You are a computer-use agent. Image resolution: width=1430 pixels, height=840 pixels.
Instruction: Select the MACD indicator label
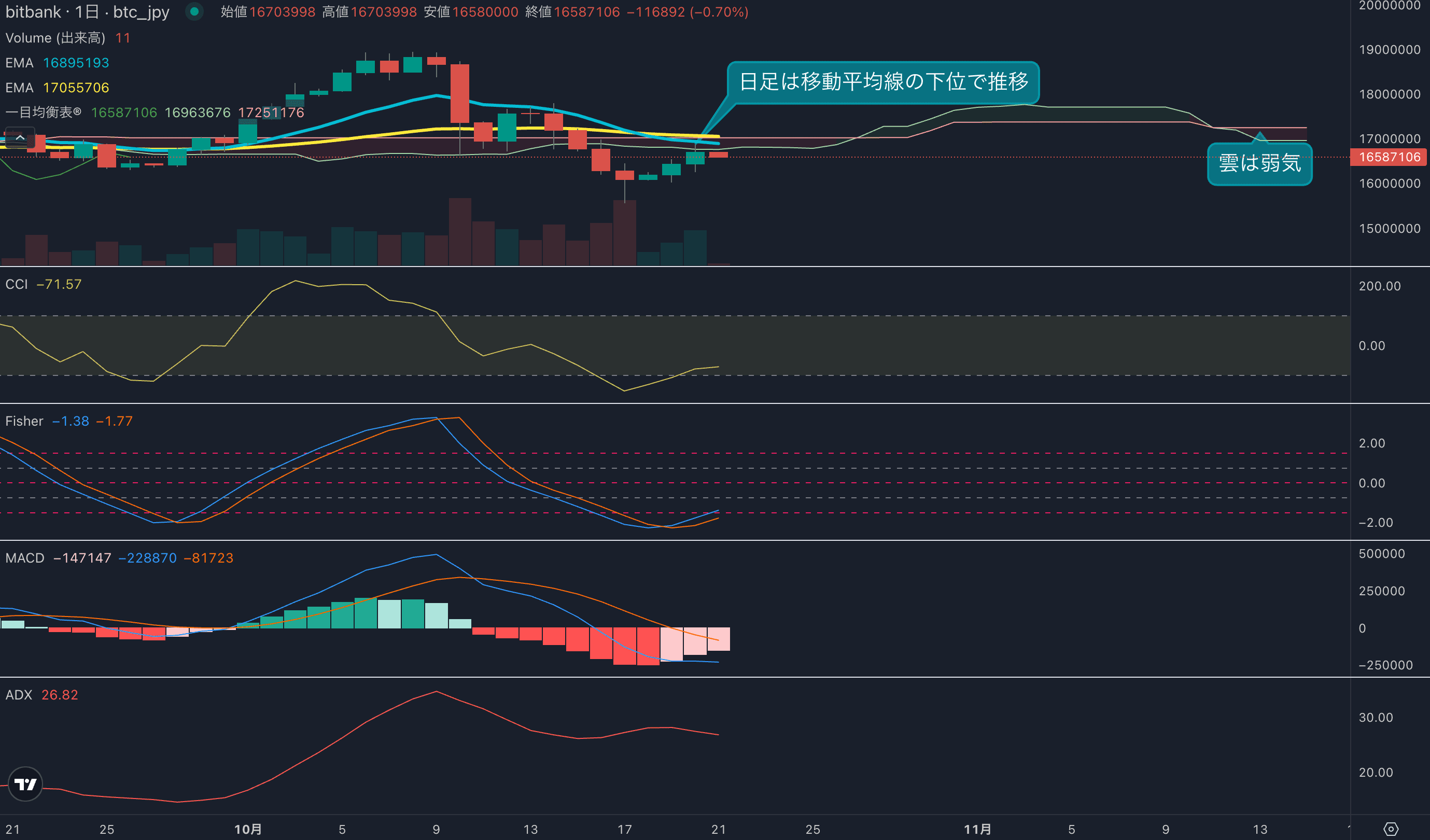pyautogui.click(x=24, y=558)
